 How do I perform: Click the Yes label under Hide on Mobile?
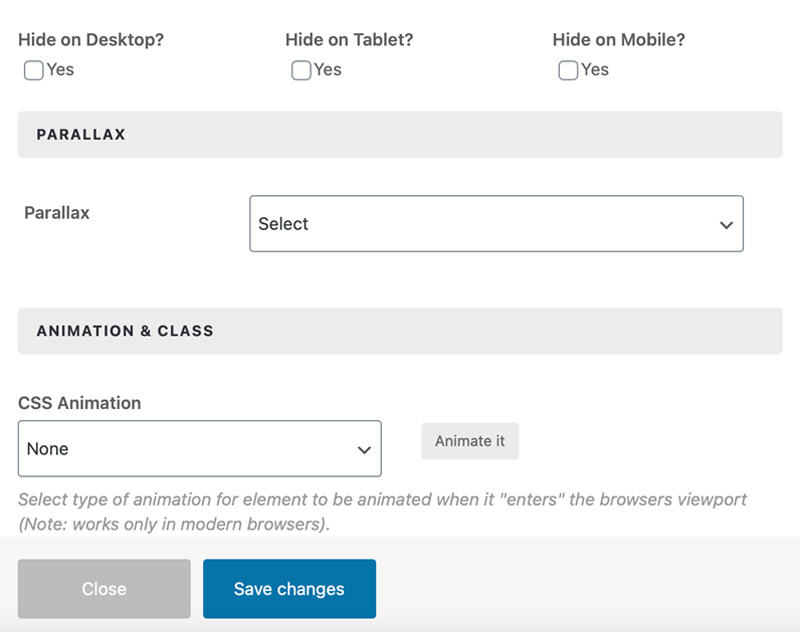[595, 70]
